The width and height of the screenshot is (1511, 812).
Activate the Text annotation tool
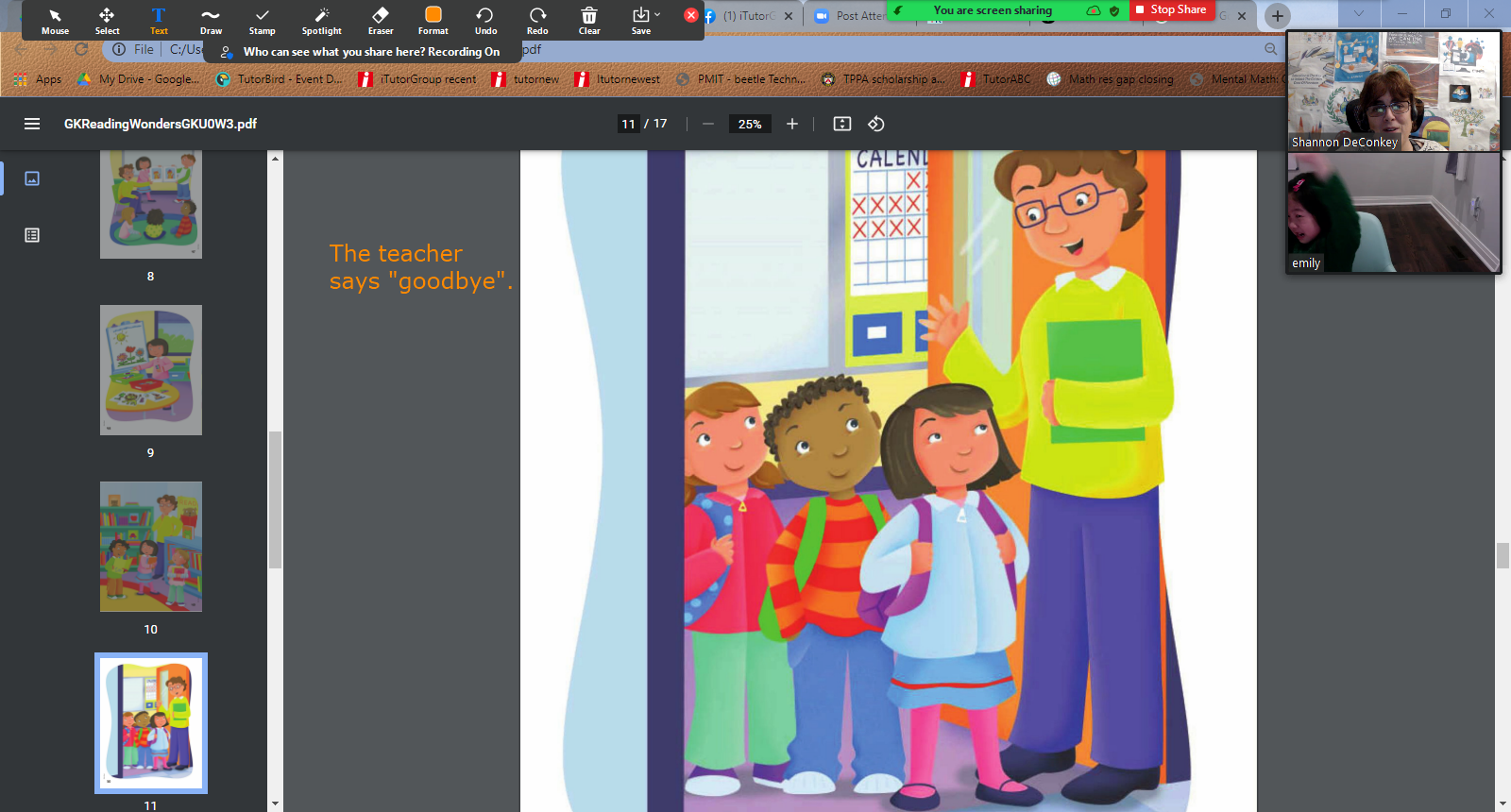click(159, 21)
